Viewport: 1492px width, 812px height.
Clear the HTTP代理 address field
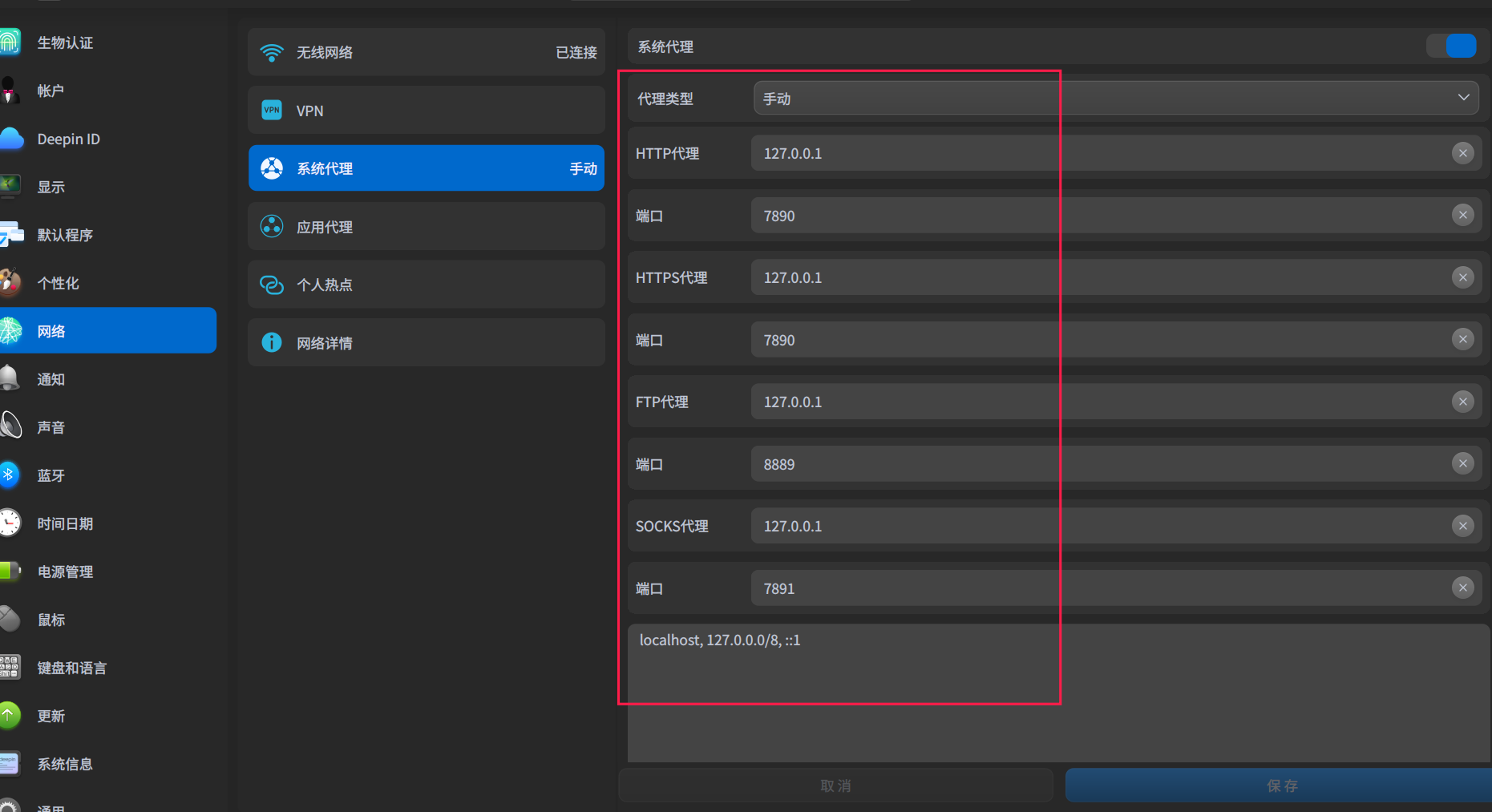[x=1463, y=153]
